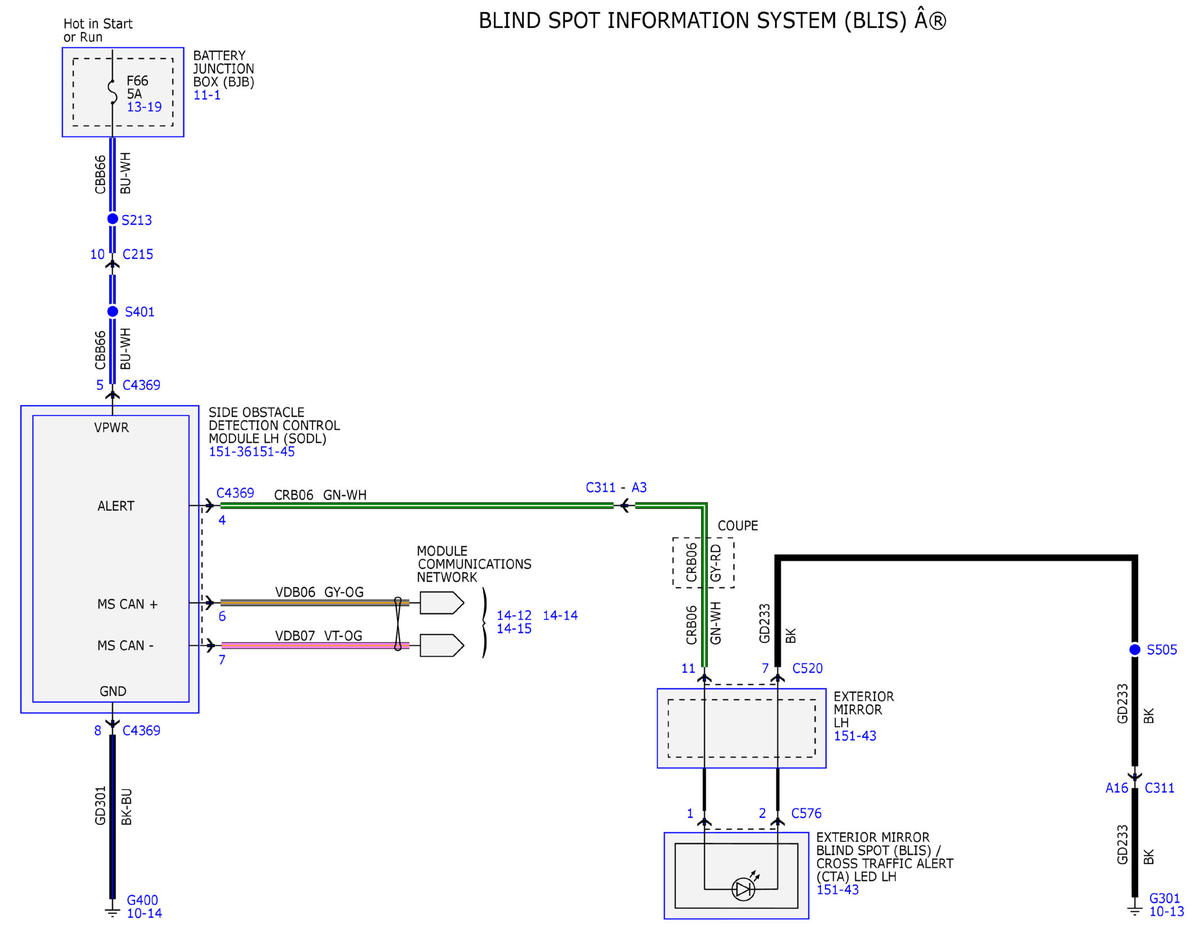Click the network arrow symbol on the VDB07 wire

click(x=442, y=645)
